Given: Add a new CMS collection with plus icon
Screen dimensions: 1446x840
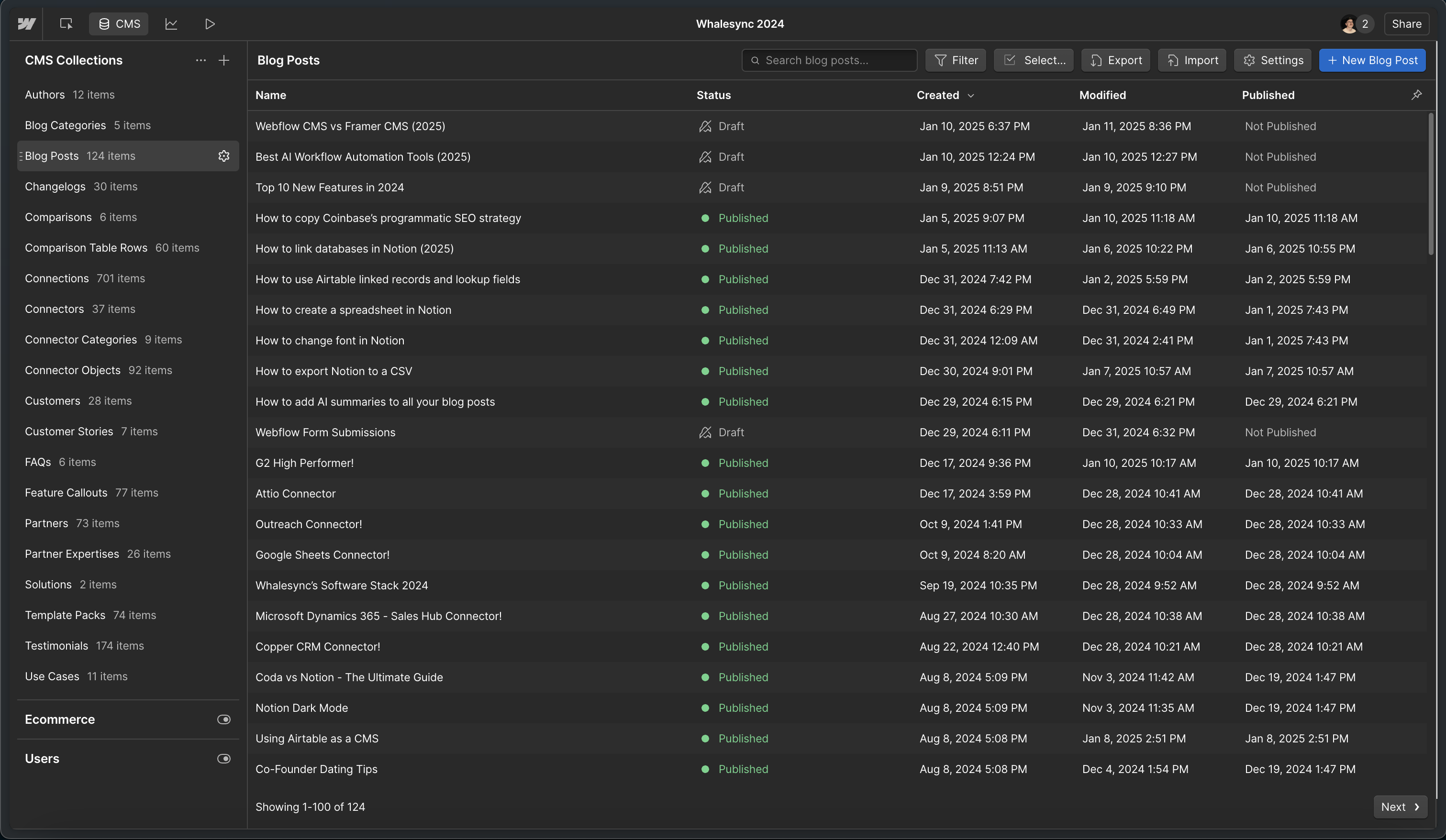Looking at the screenshot, I should (x=224, y=60).
